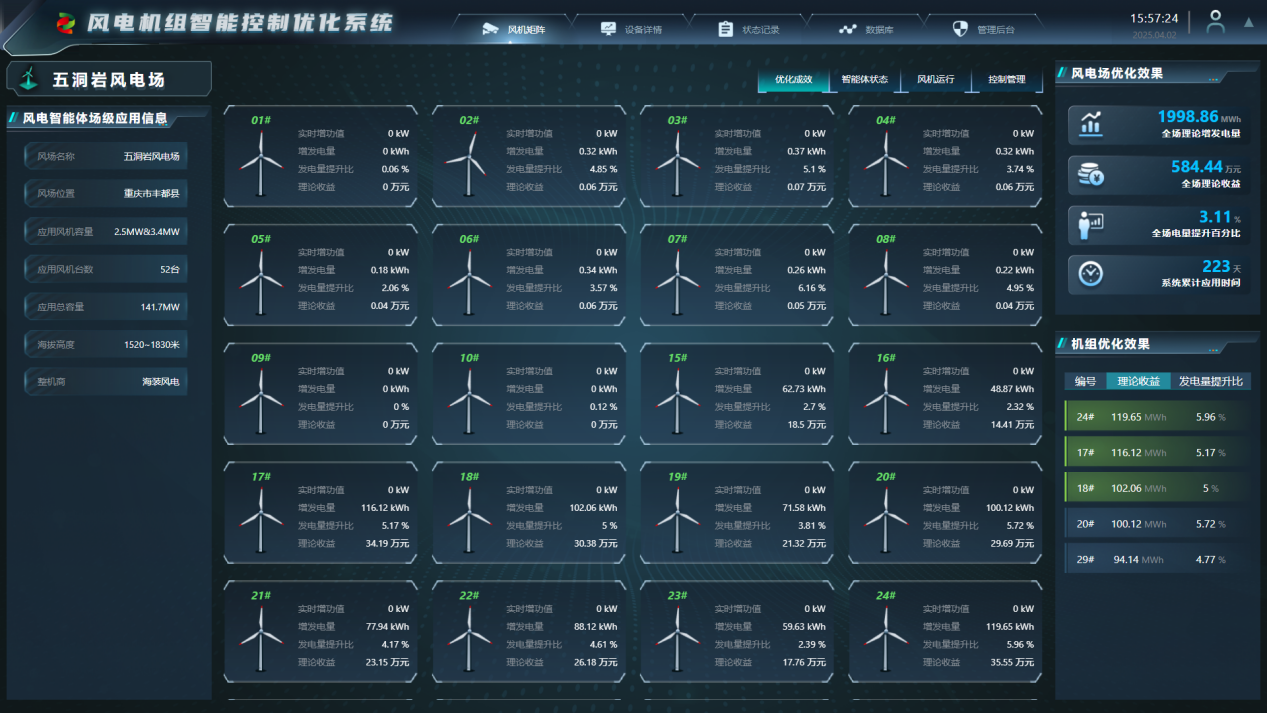Go to the 管理后台 tab
This screenshot has height=713, width=1267.
(985, 30)
